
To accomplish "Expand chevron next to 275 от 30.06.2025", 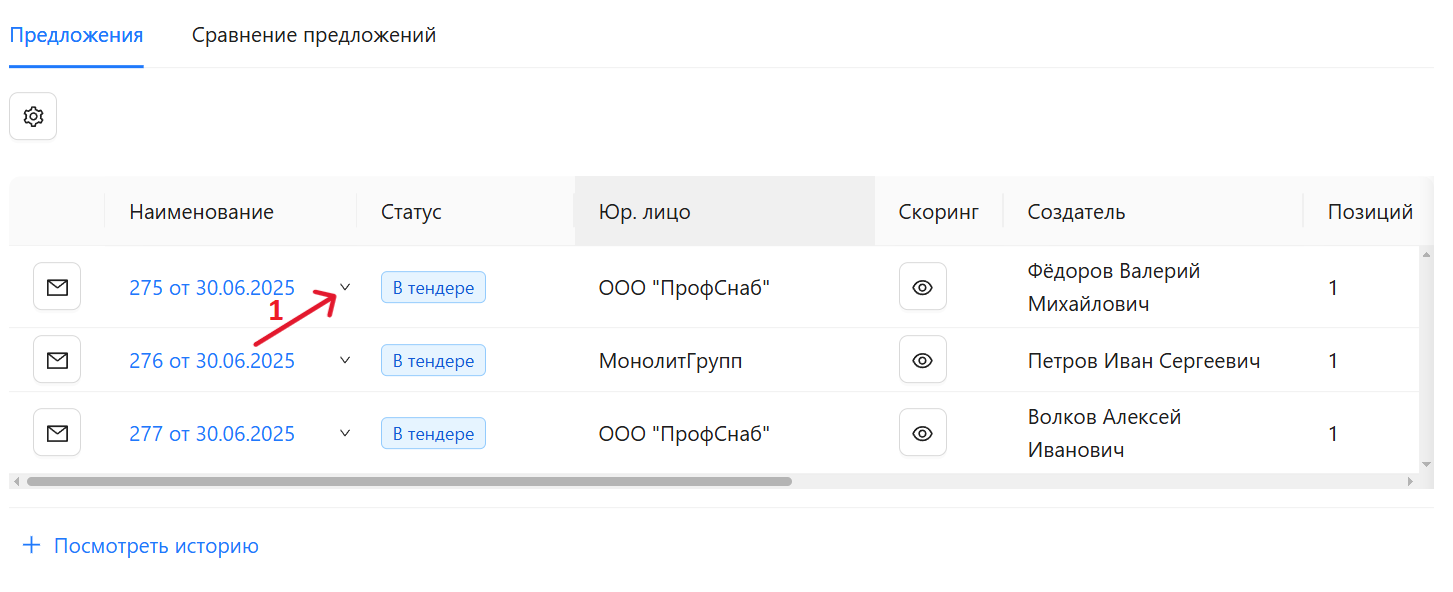I will [x=345, y=287].
